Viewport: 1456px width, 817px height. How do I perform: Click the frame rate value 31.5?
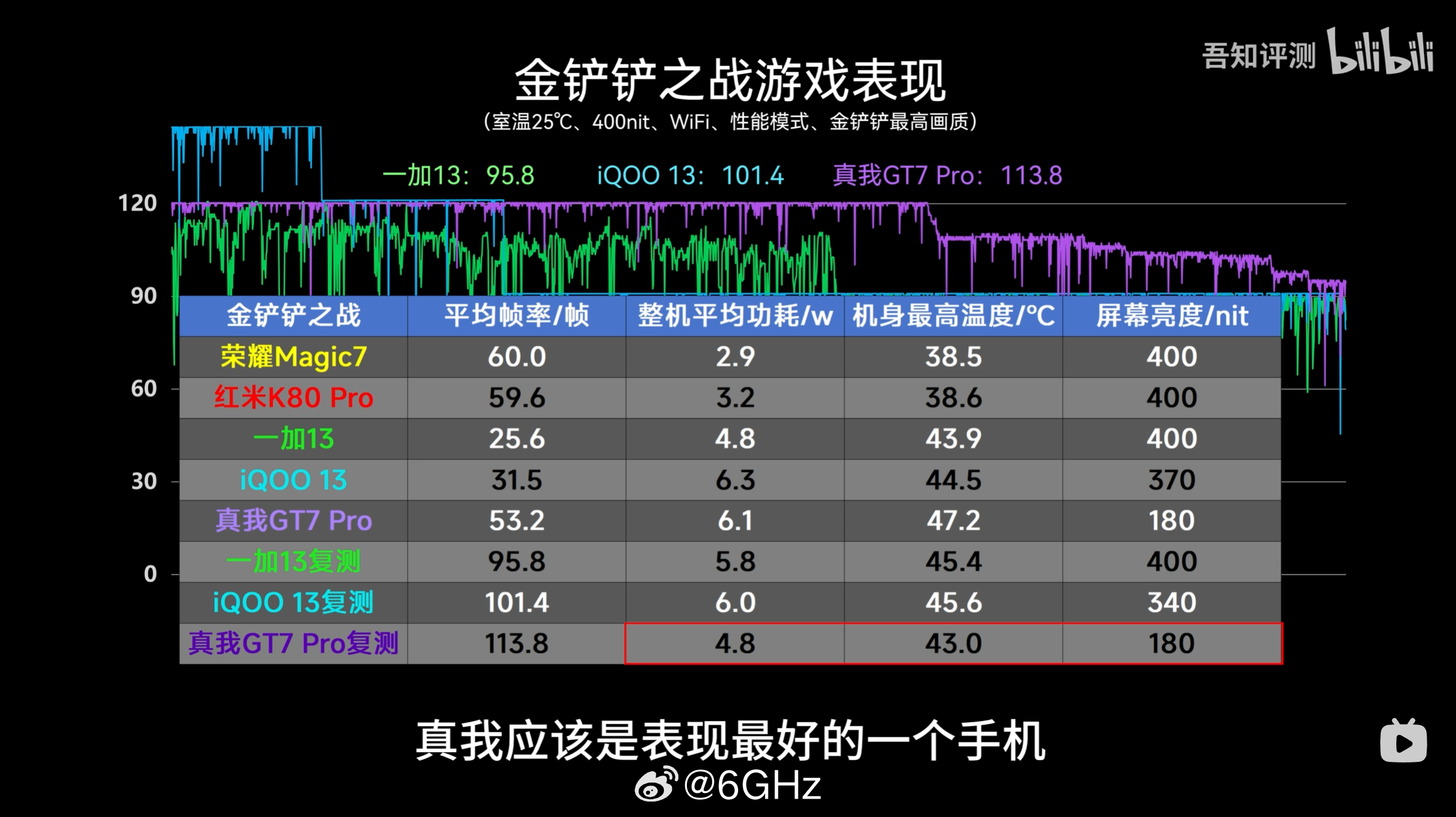click(x=517, y=480)
